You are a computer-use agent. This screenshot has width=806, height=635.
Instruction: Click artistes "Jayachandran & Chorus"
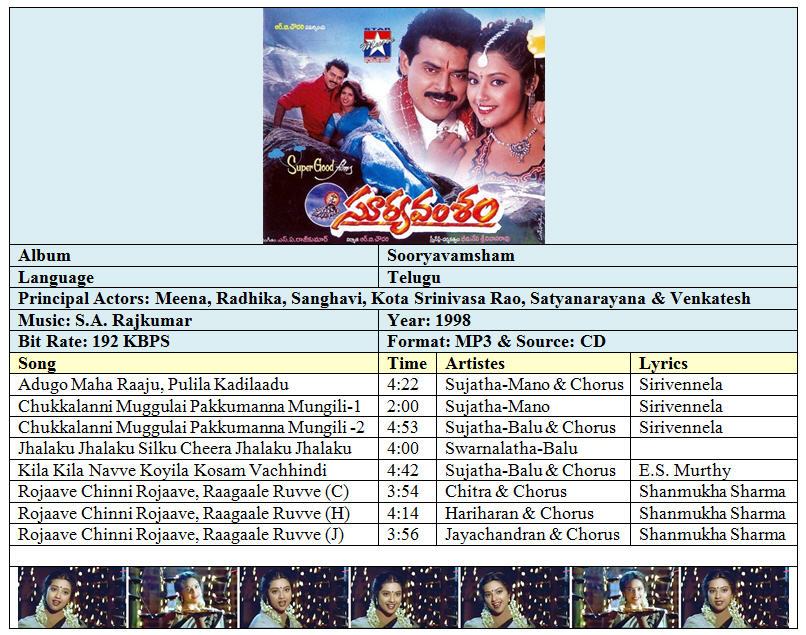(532, 534)
